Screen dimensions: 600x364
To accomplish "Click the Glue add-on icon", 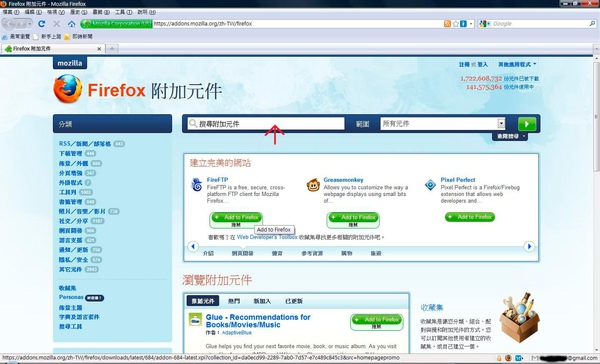I will [196, 320].
